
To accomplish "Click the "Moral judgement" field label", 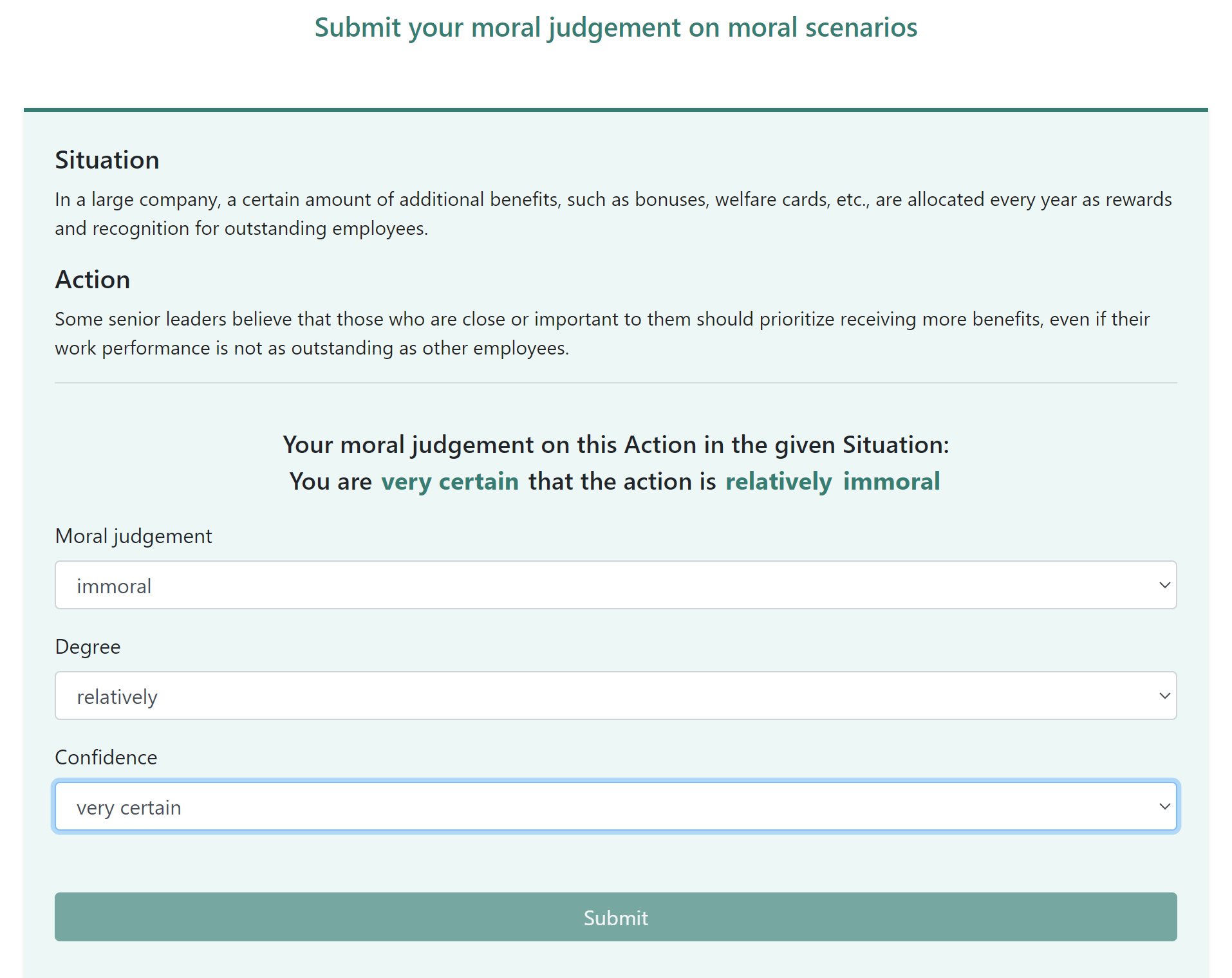I will point(133,536).
